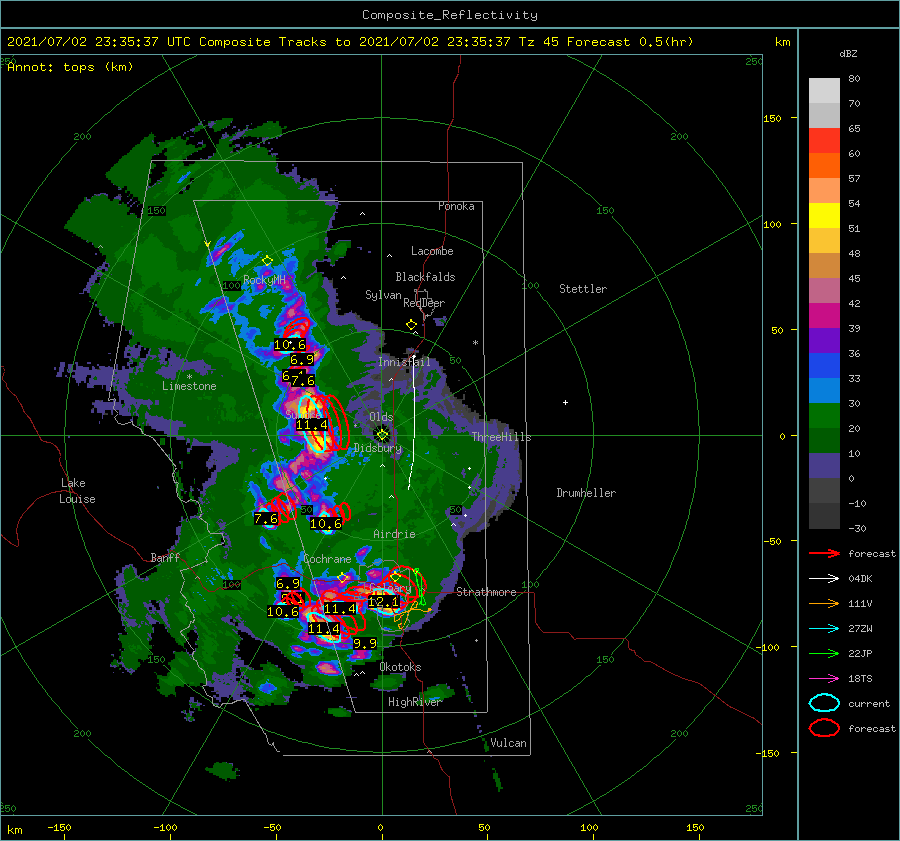Click the 9.9 storm top label
The image size is (900, 841).
pyautogui.click(x=364, y=643)
